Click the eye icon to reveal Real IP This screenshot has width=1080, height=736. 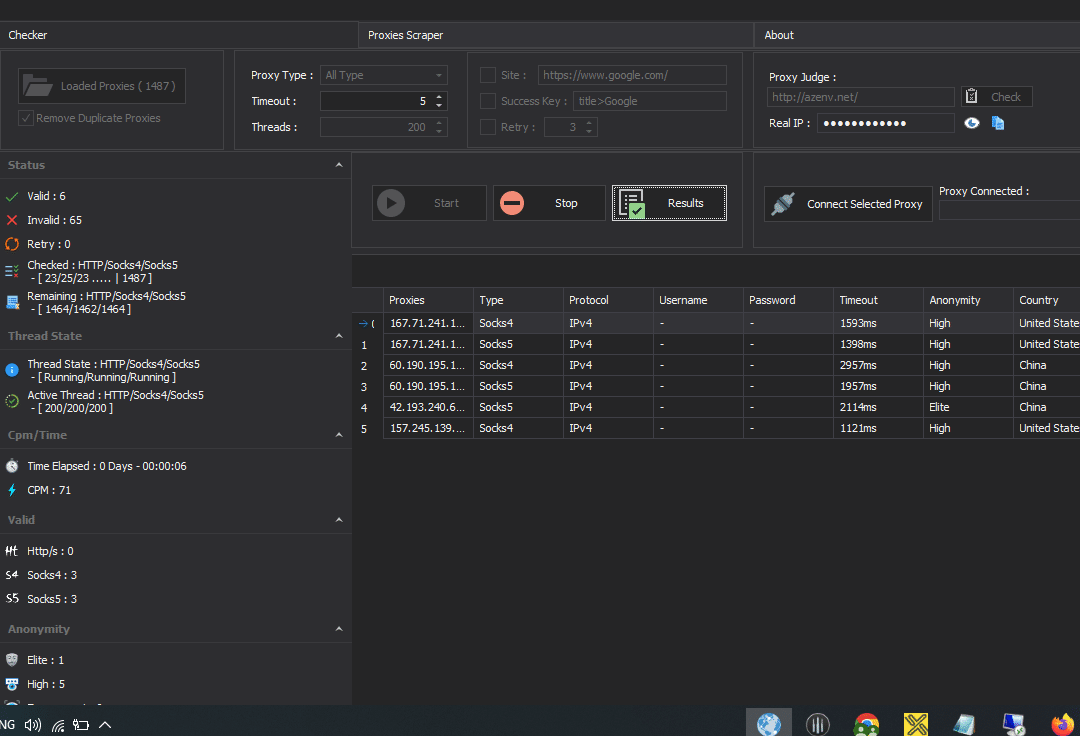pos(971,123)
